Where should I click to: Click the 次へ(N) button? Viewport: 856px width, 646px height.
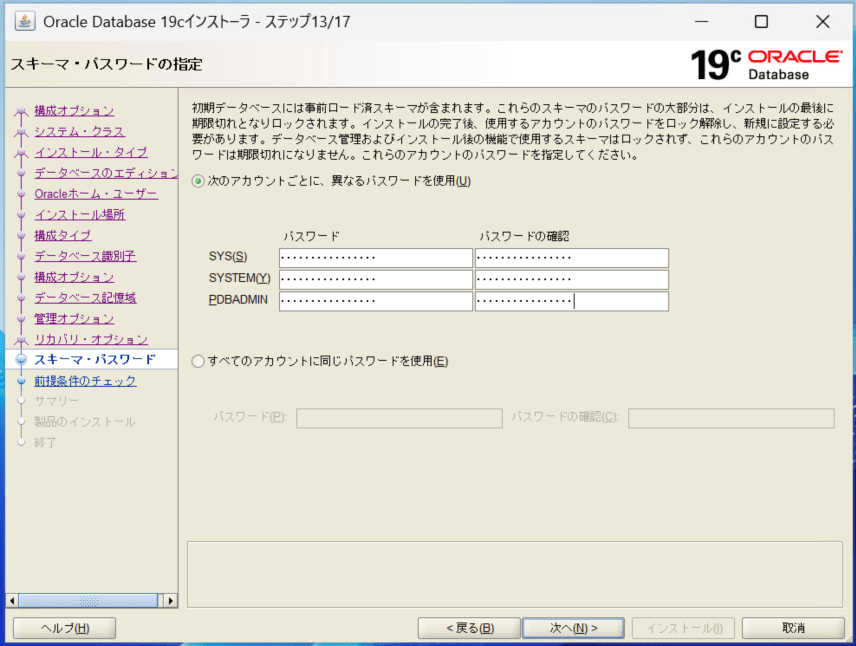[x=573, y=628]
